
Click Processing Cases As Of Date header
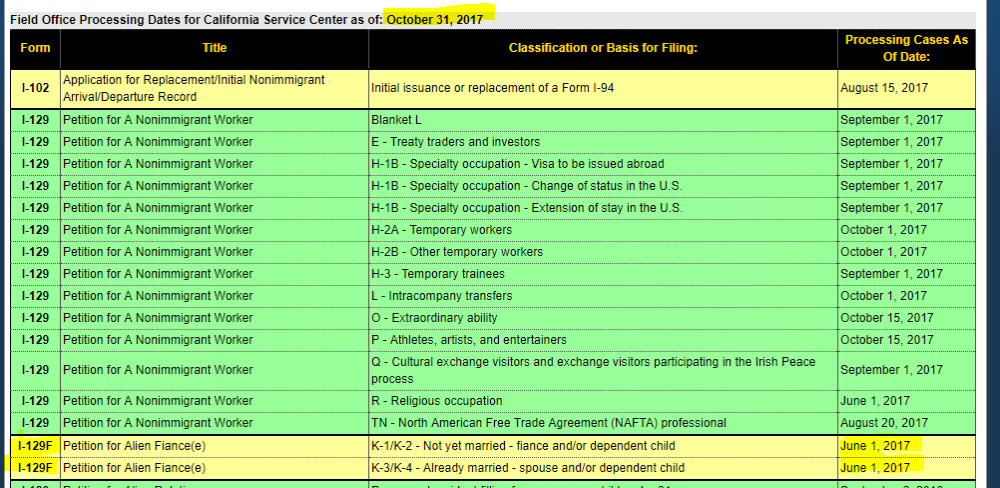906,48
